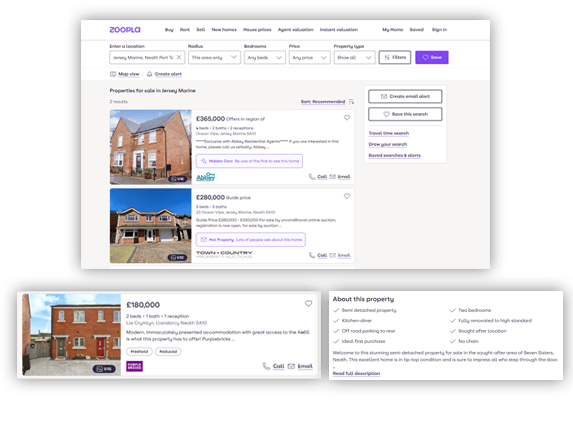Expand the Any price dropdown

(x=310, y=57)
